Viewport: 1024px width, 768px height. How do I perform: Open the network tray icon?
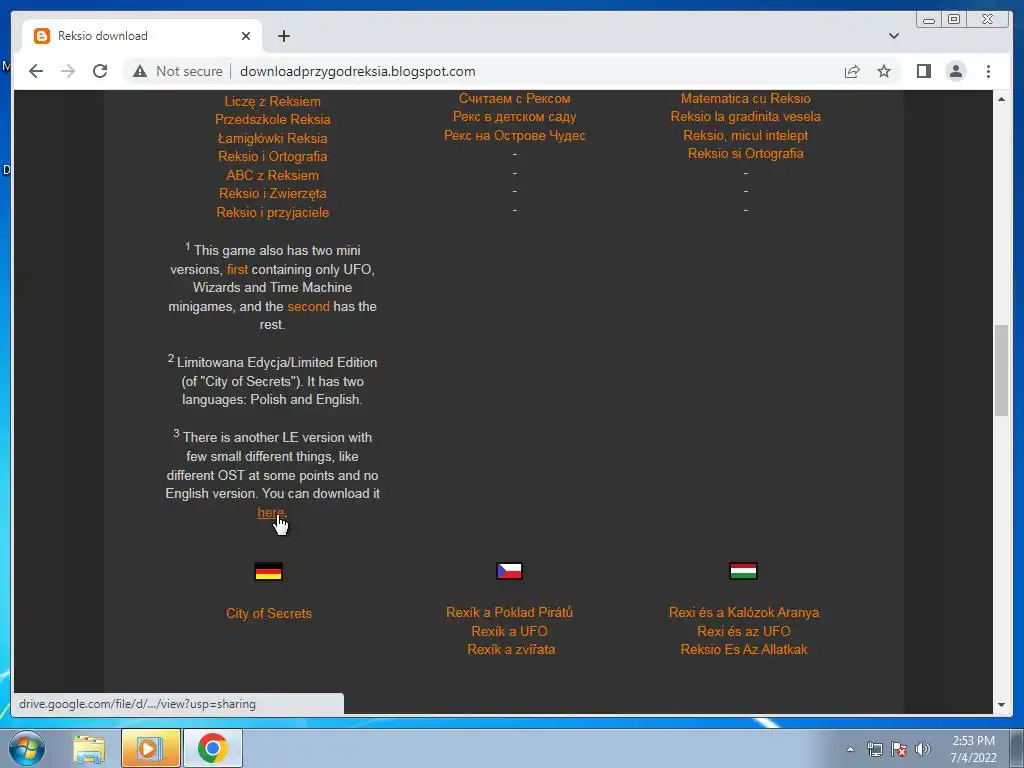(x=874, y=749)
